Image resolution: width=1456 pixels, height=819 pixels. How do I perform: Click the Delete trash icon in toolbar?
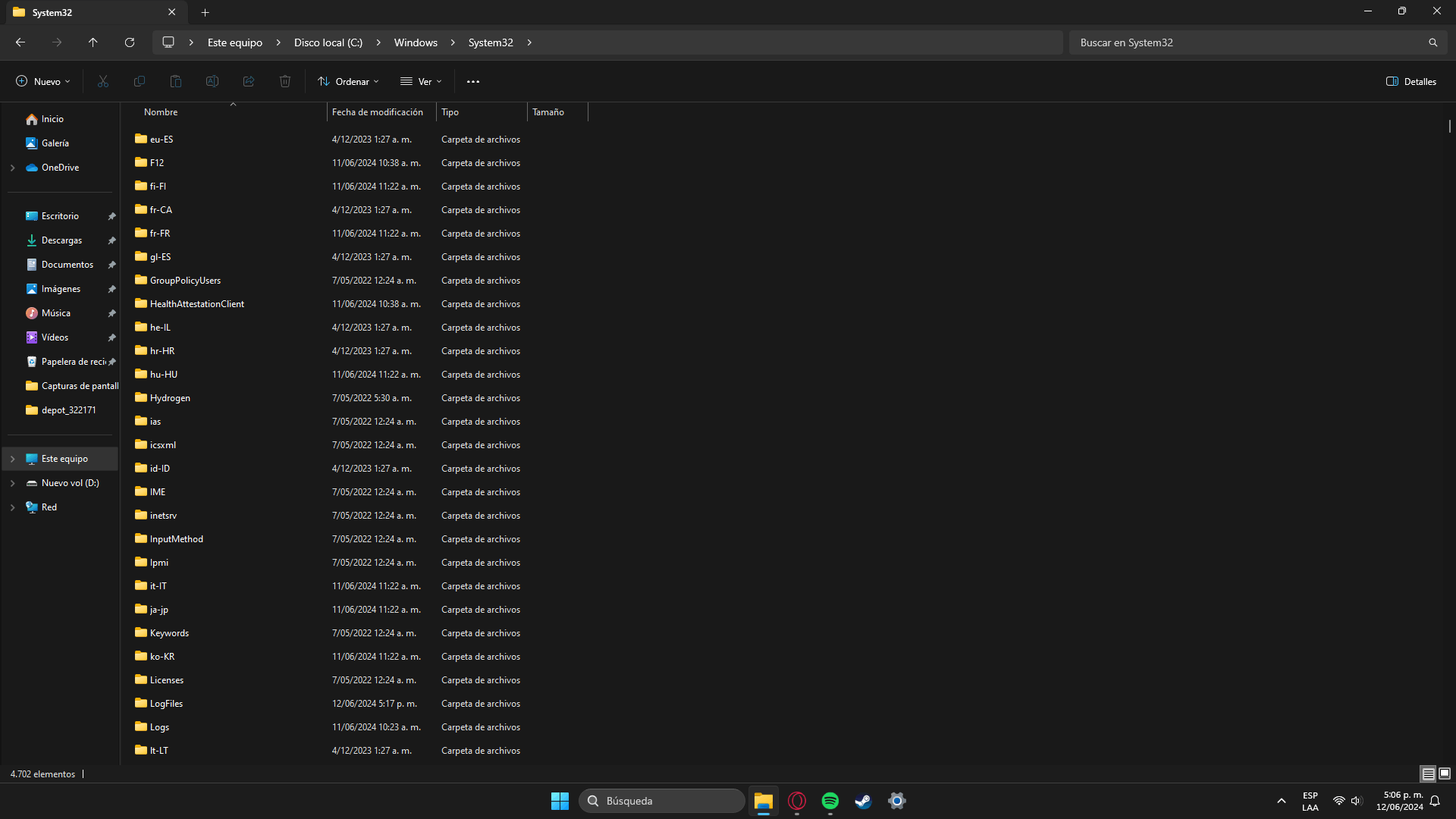pyautogui.click(x=285, y=81)
